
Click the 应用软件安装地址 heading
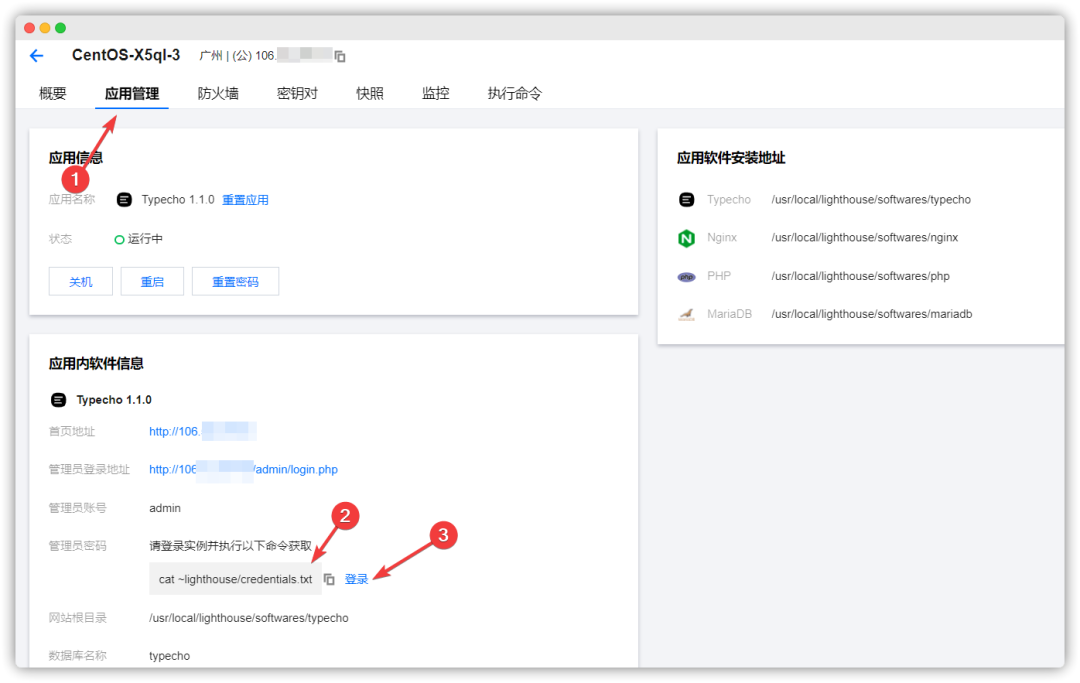point(731,158)
